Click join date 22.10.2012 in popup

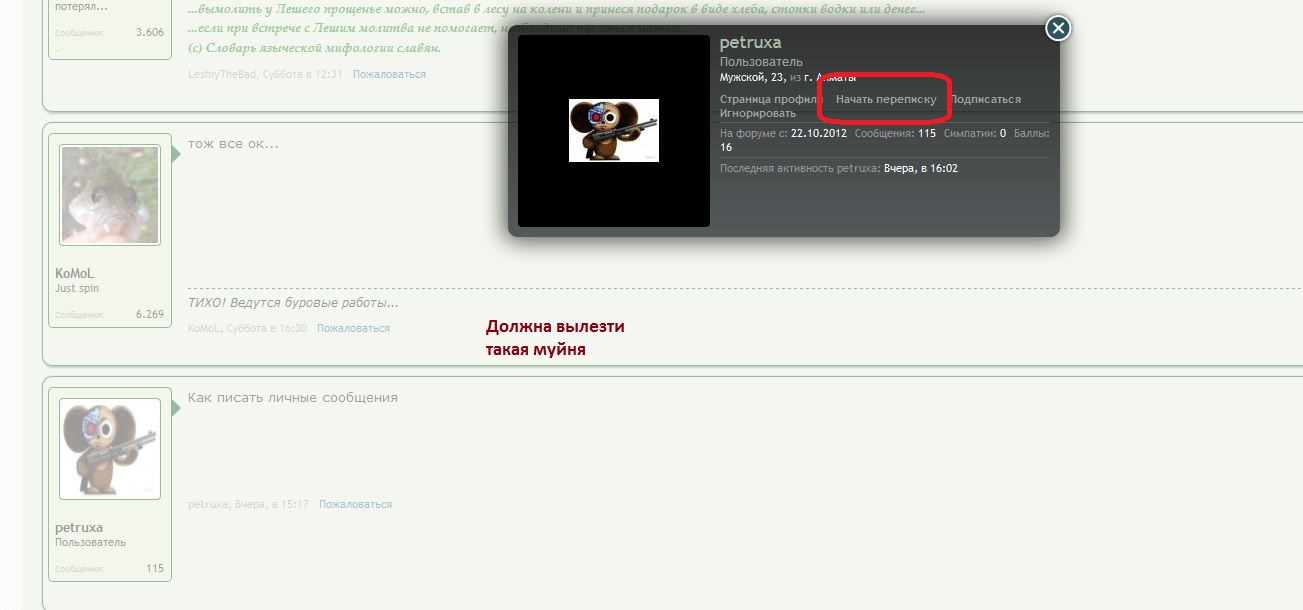[819, 133]
